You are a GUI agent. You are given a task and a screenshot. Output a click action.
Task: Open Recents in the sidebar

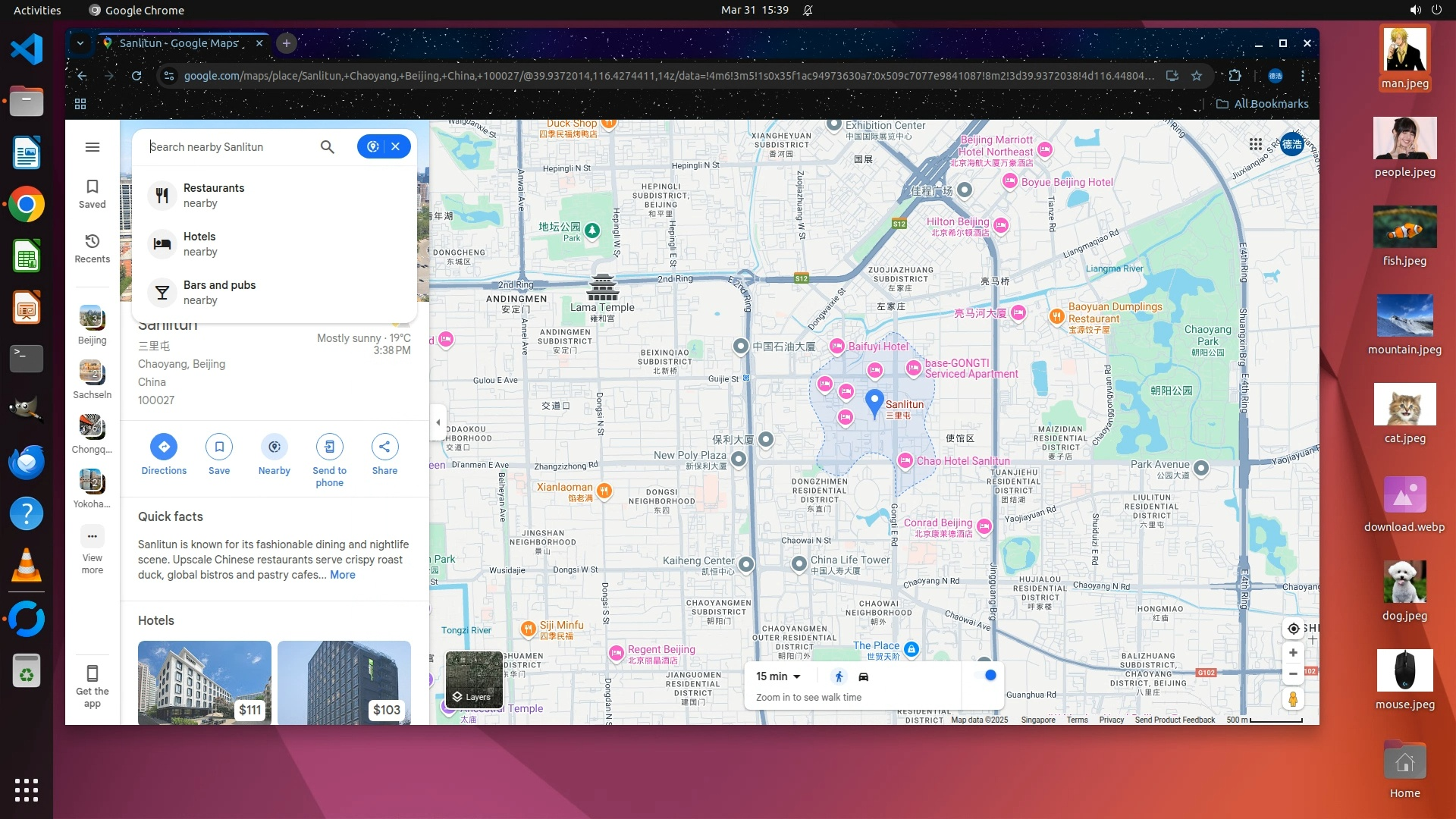pyautogui.click(x=92, y=248)
